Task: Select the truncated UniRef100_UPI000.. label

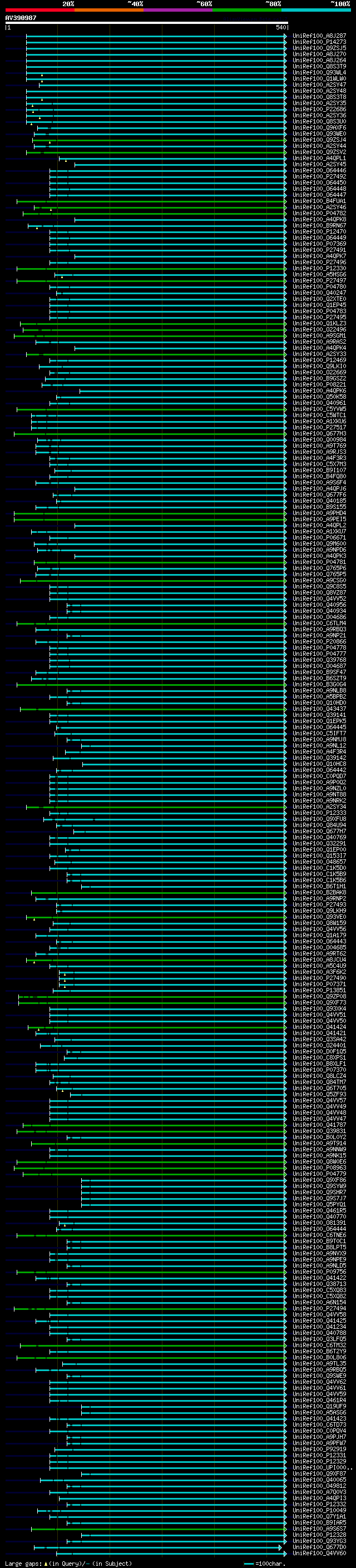Action: 323,1468
